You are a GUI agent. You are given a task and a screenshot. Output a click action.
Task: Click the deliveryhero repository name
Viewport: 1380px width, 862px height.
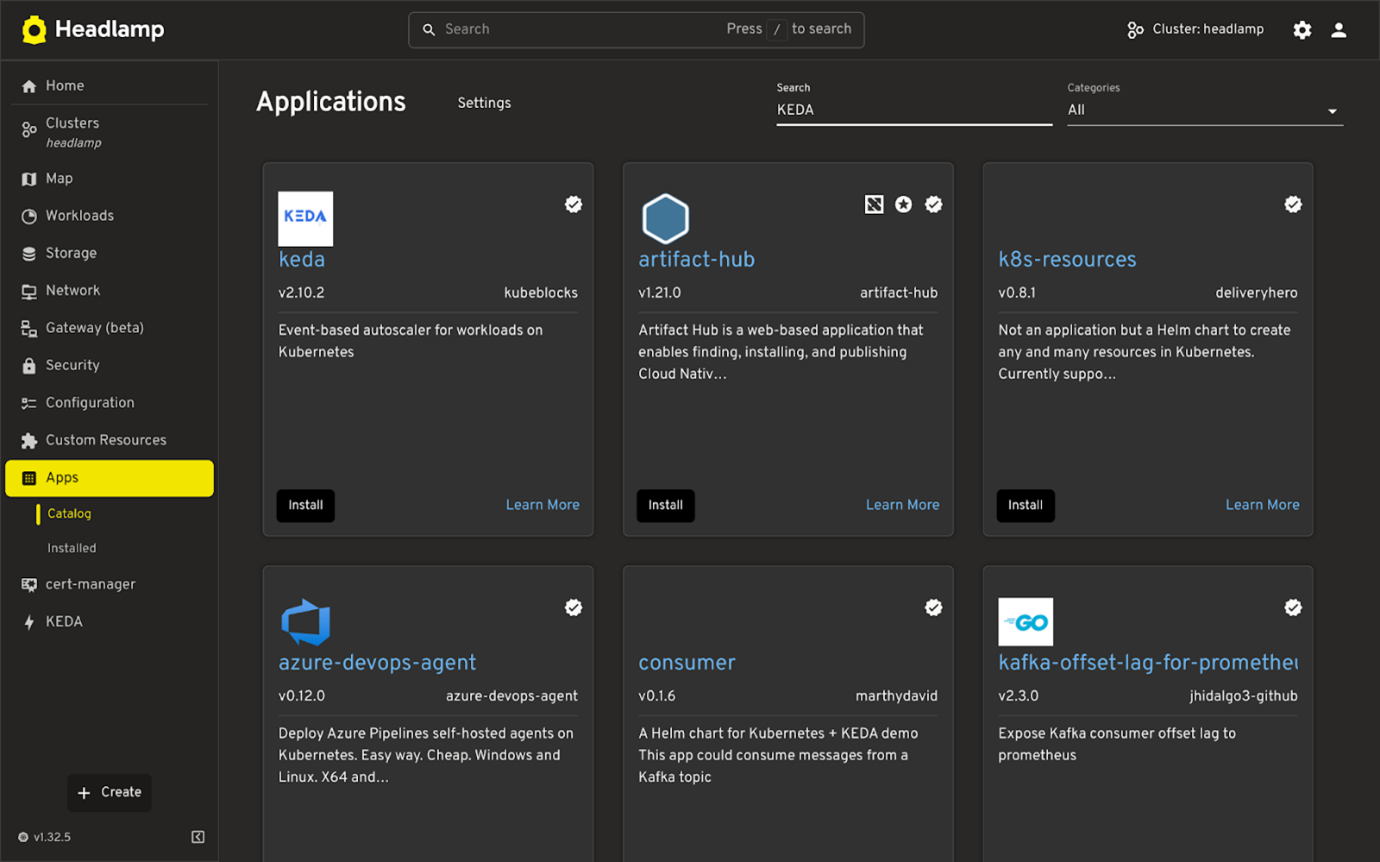tap(1257, 293)
